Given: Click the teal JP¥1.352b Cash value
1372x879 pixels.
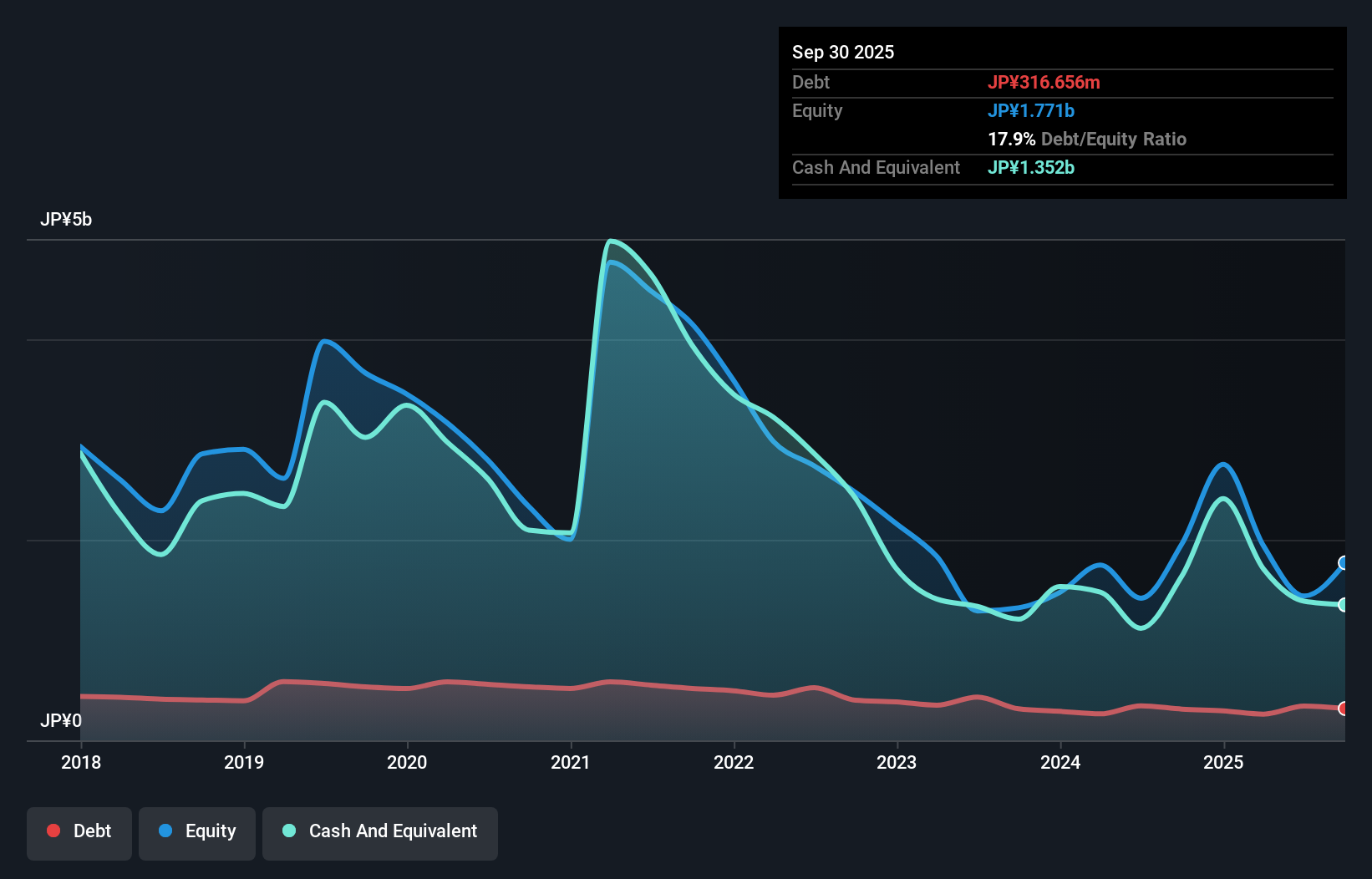Looking at the screenshot, I should click(x=1031, y=167).
